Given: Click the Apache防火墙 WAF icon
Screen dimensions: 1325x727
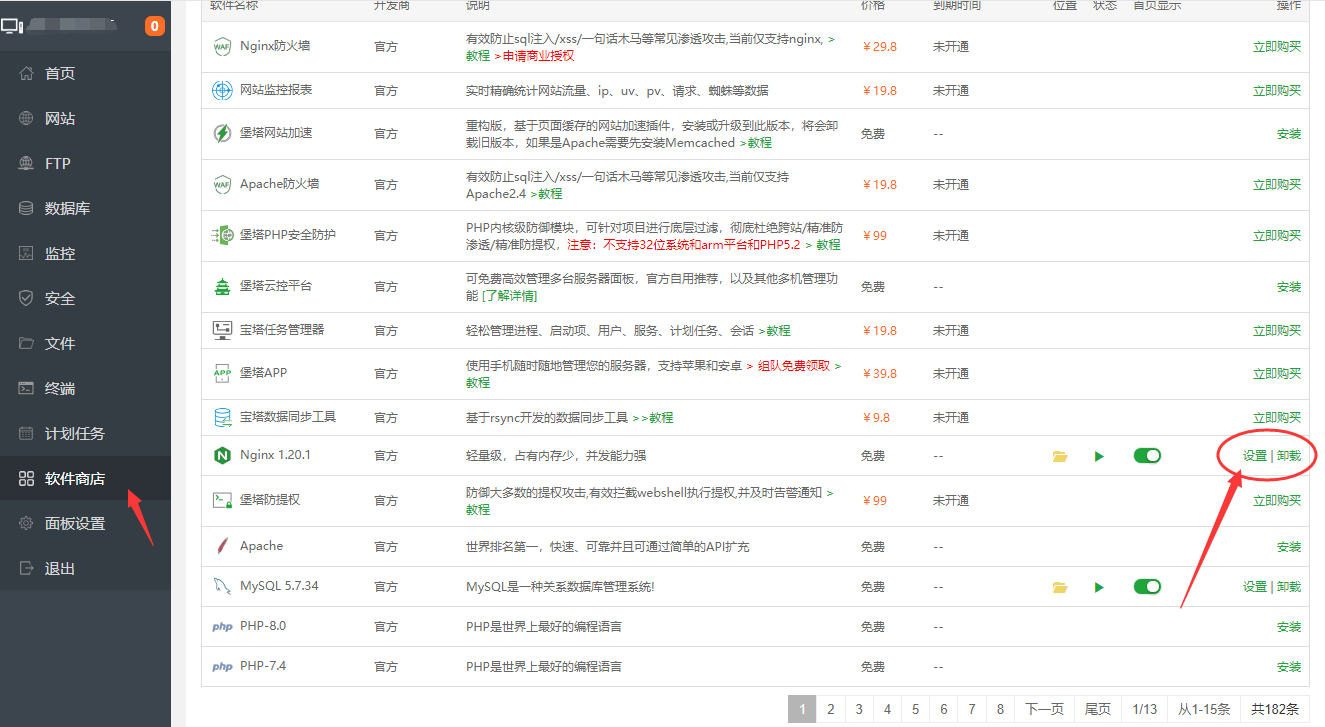Looking at the screenshot, I should pos(222,184).
